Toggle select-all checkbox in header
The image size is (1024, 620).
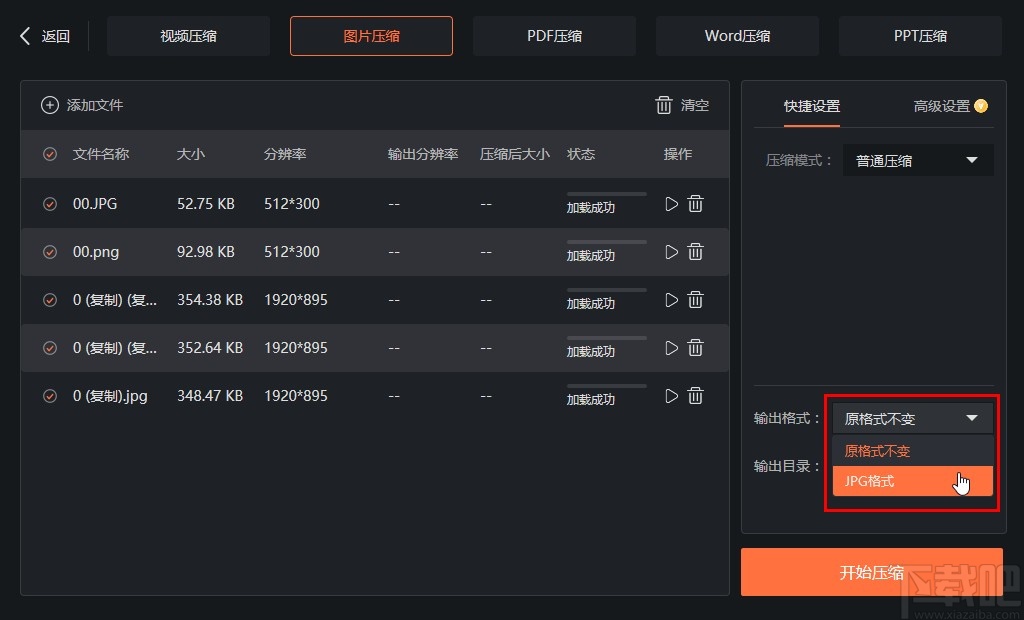(50, 154)
